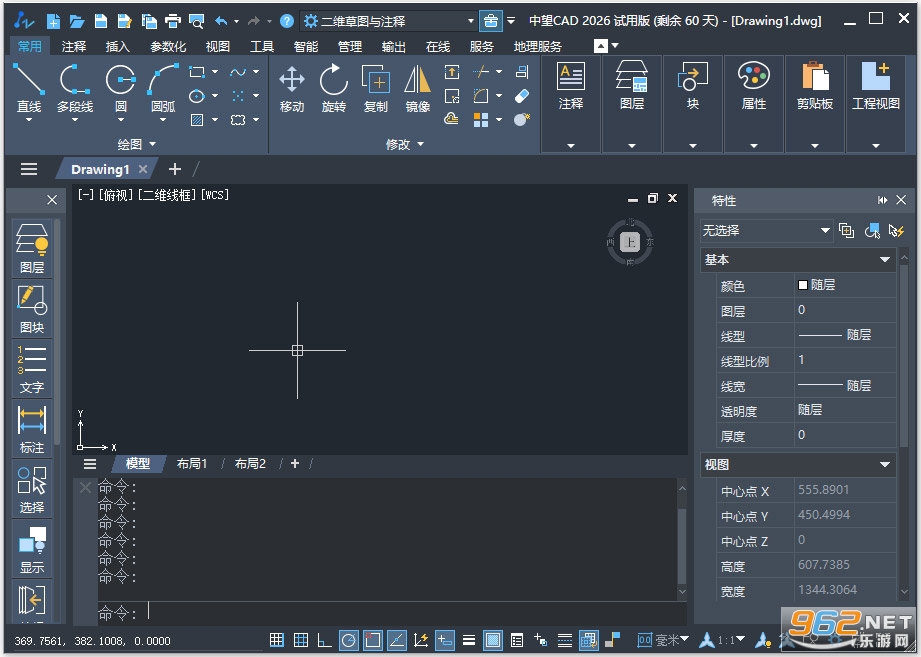Switch to the 工具 ribbon tab
Screen dimensions: 921x657
point(262,46)
